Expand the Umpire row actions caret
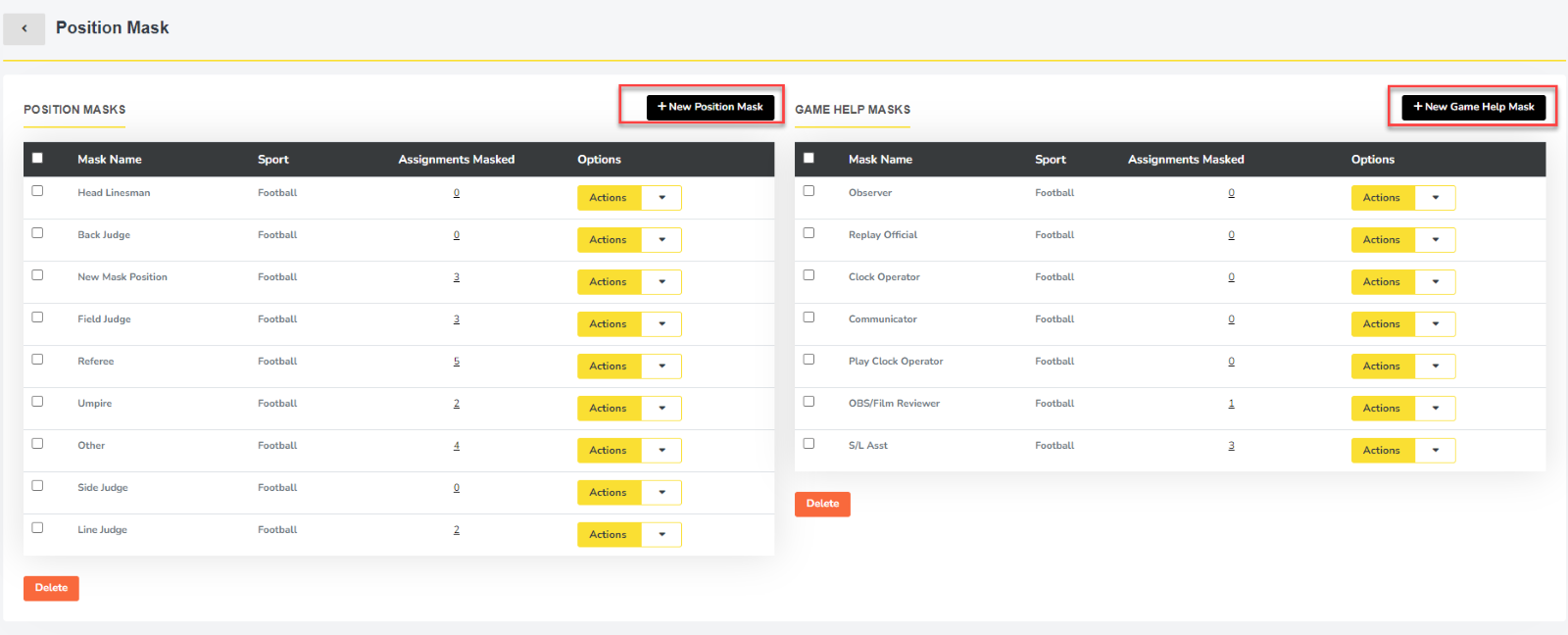This screenshot has width=1568, height=635. (661, 409)
